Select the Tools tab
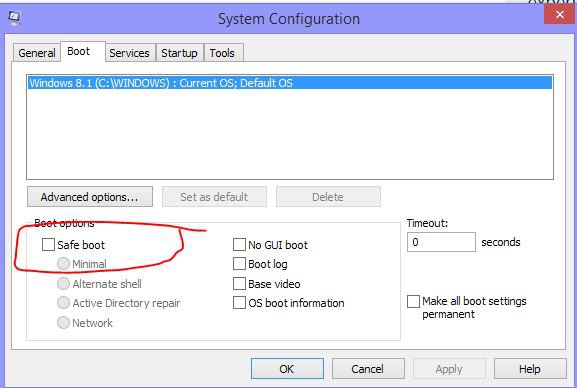The width and height of the screenshot is (577, 388). 222,53
